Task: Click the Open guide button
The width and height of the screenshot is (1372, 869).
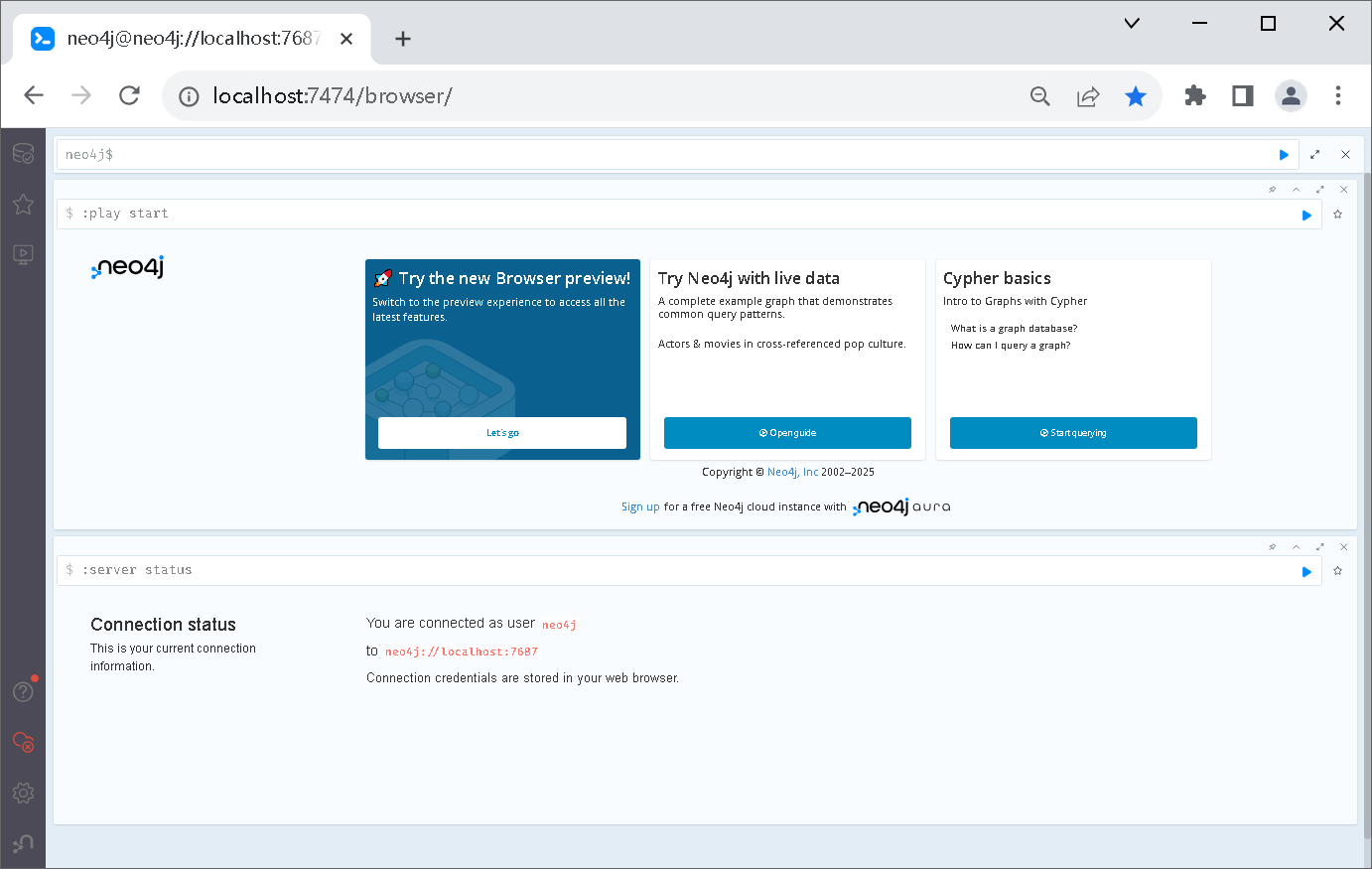Action: [x=787, y=433]
